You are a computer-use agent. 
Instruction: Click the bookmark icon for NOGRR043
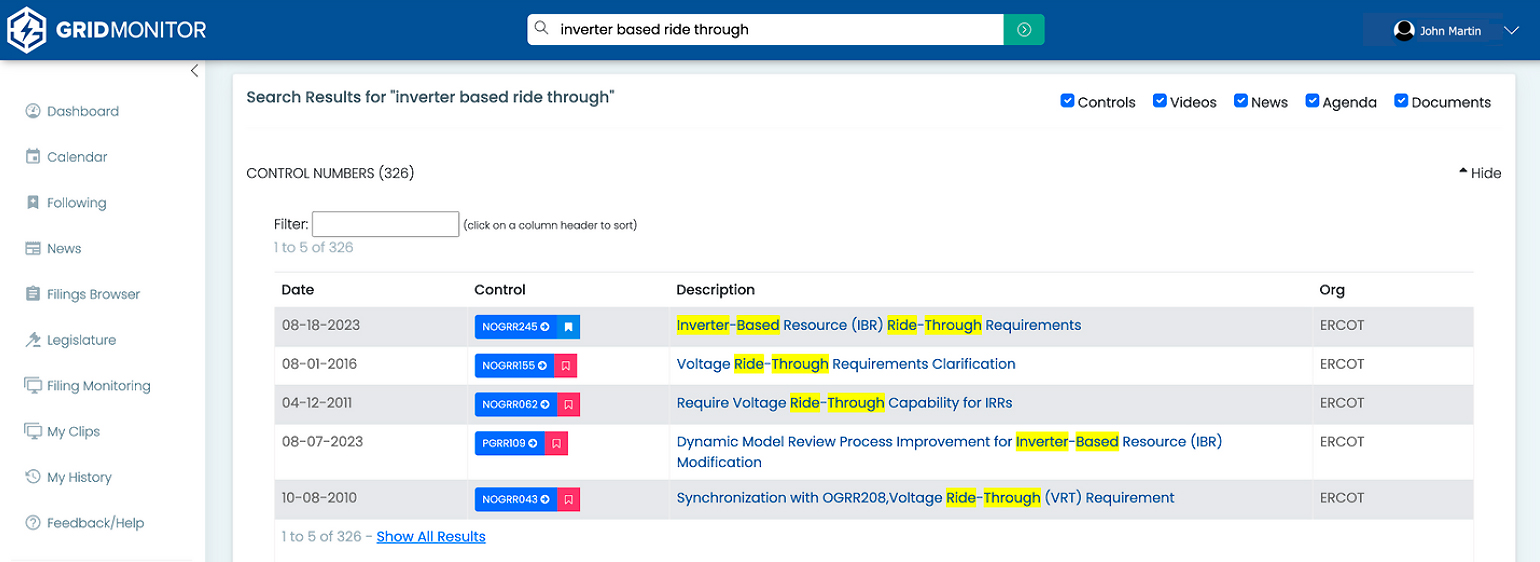coord(568,499)
